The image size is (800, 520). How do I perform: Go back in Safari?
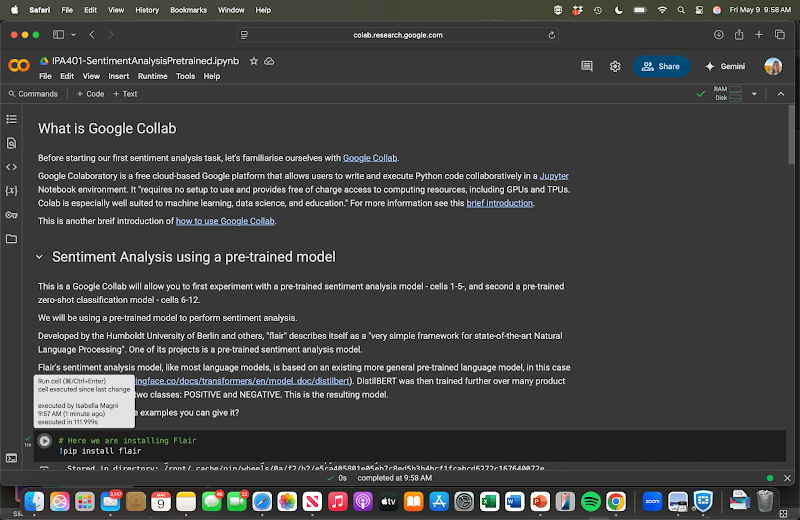92,35
